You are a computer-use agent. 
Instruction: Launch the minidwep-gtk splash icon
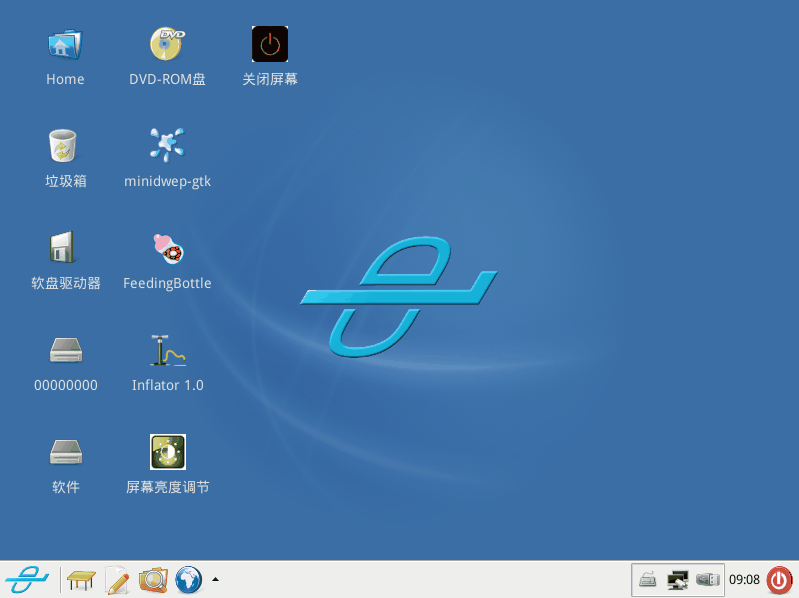pyautogui.click(x=167, y=145)
